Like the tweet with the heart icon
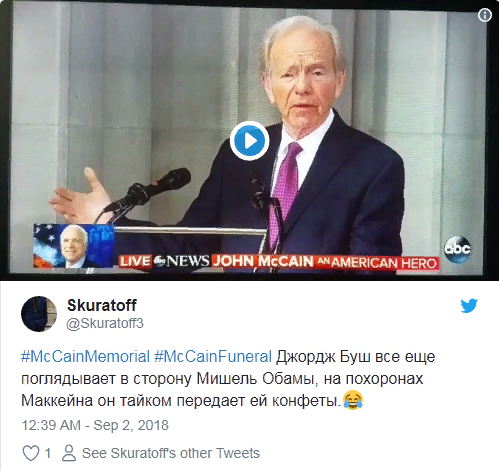The image size is (499, 471). (31, 453)
